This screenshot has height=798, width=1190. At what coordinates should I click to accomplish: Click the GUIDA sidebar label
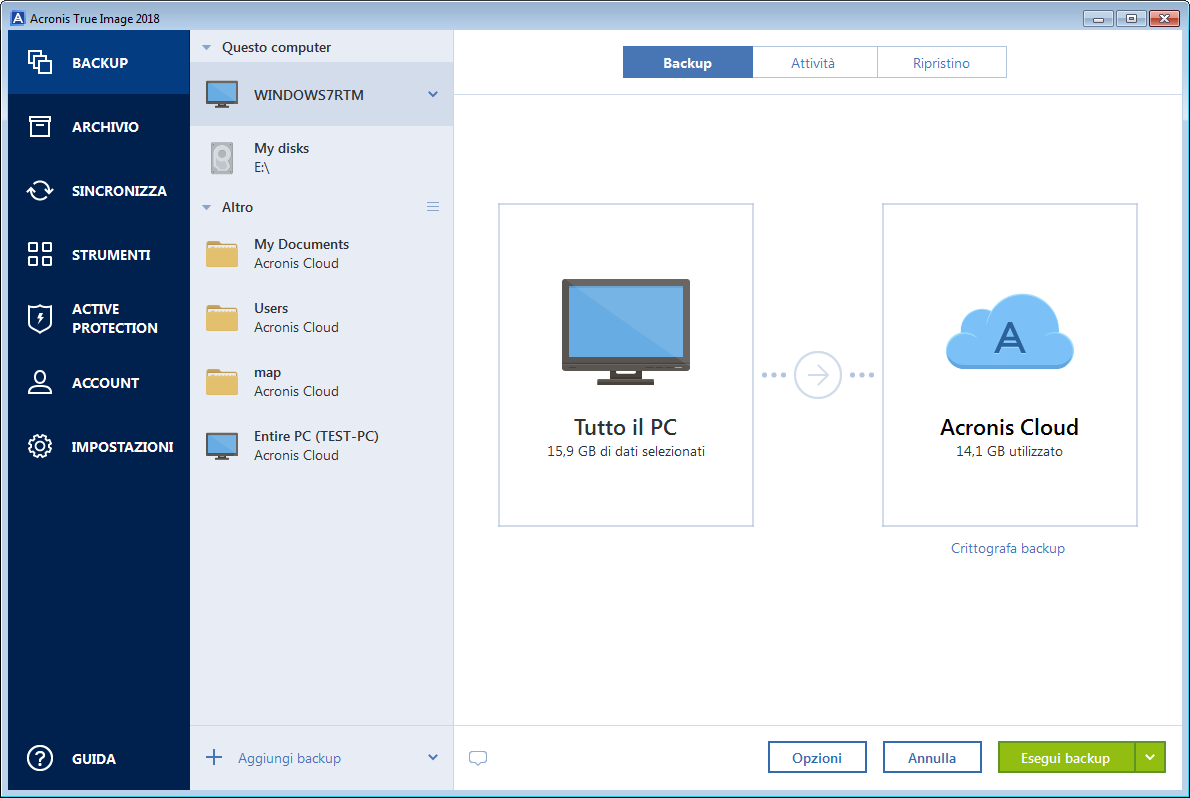[x=93, y=759]
